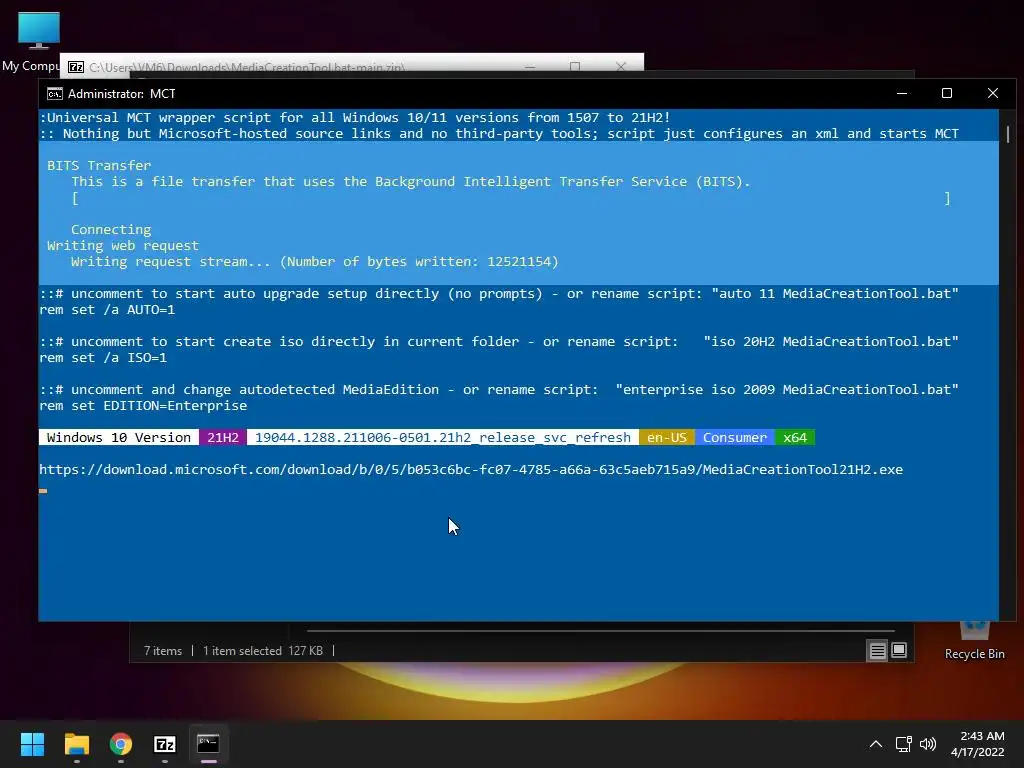The height and width of the screenshot is (768, 1024).
Task: Click the 'Connecting' status text
Action: [x=111, y=230]
